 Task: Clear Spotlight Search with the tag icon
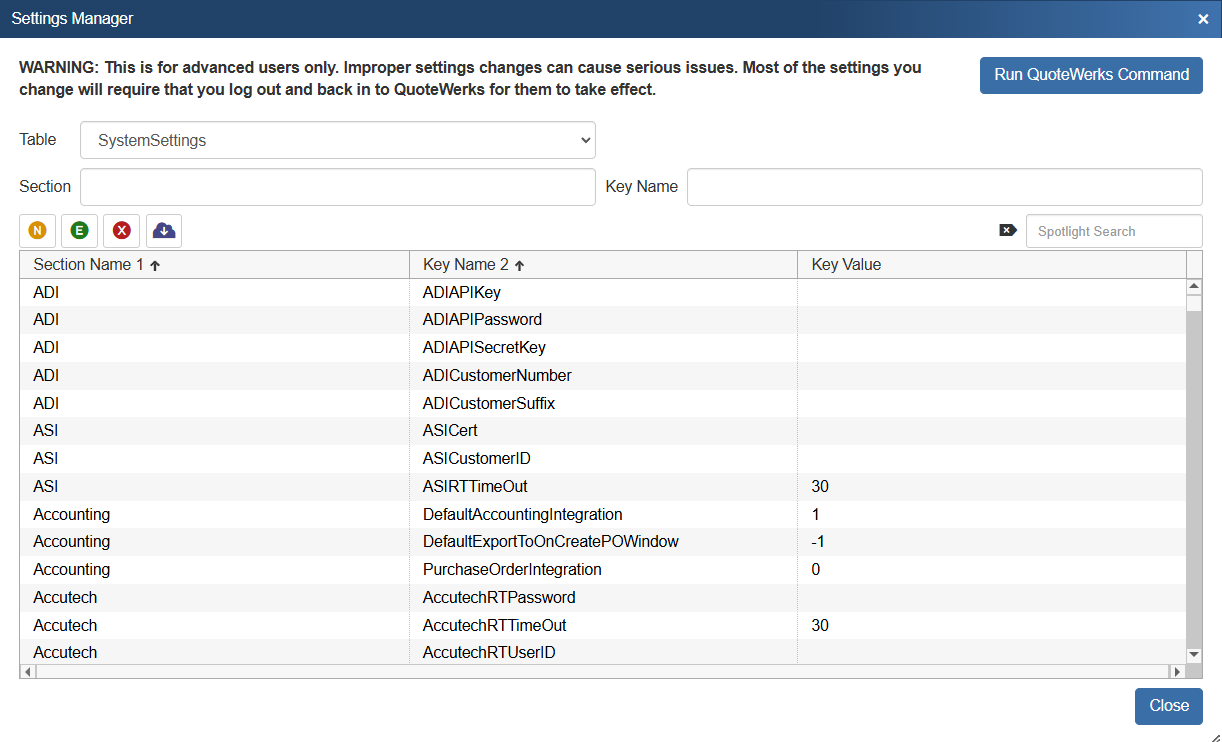pyautogui.click(x=1007, y=231)
